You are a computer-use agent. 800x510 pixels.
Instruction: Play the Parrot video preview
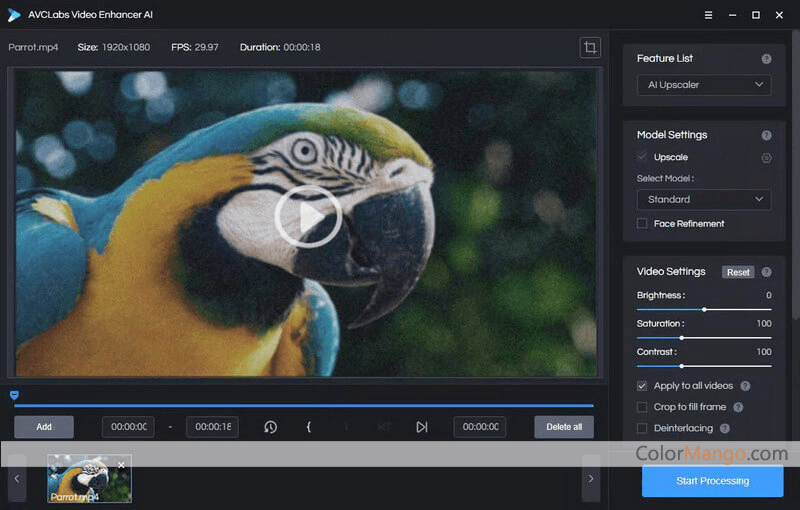point(308,217)
